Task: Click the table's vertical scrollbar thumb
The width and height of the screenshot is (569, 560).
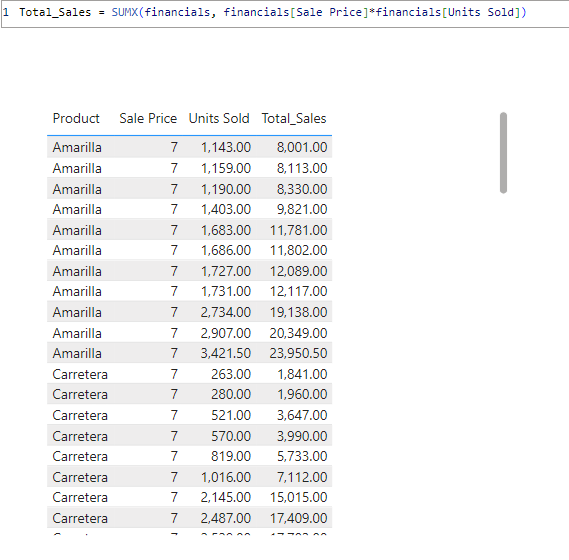Action: [x=503, y=153]
